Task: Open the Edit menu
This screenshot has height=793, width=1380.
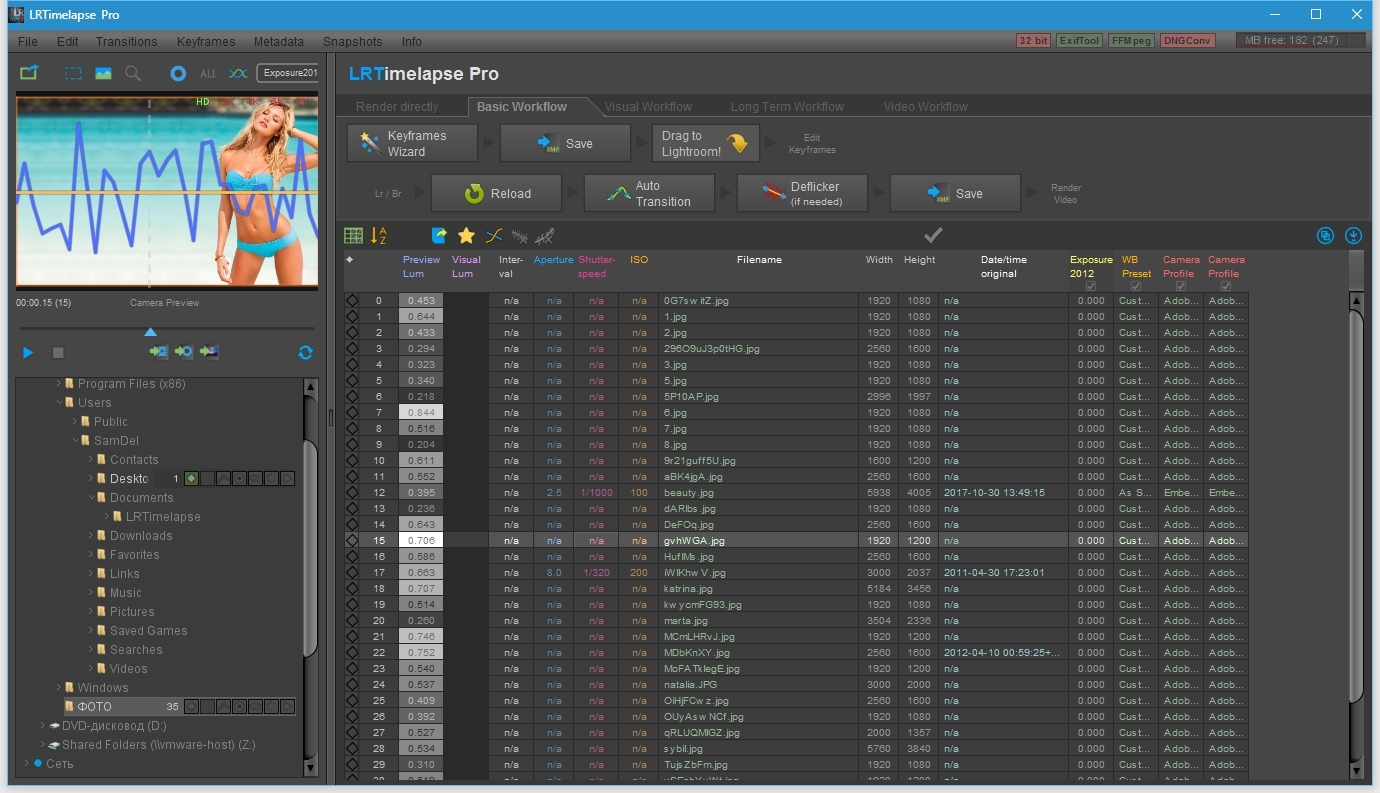Action: coord(67,42)
